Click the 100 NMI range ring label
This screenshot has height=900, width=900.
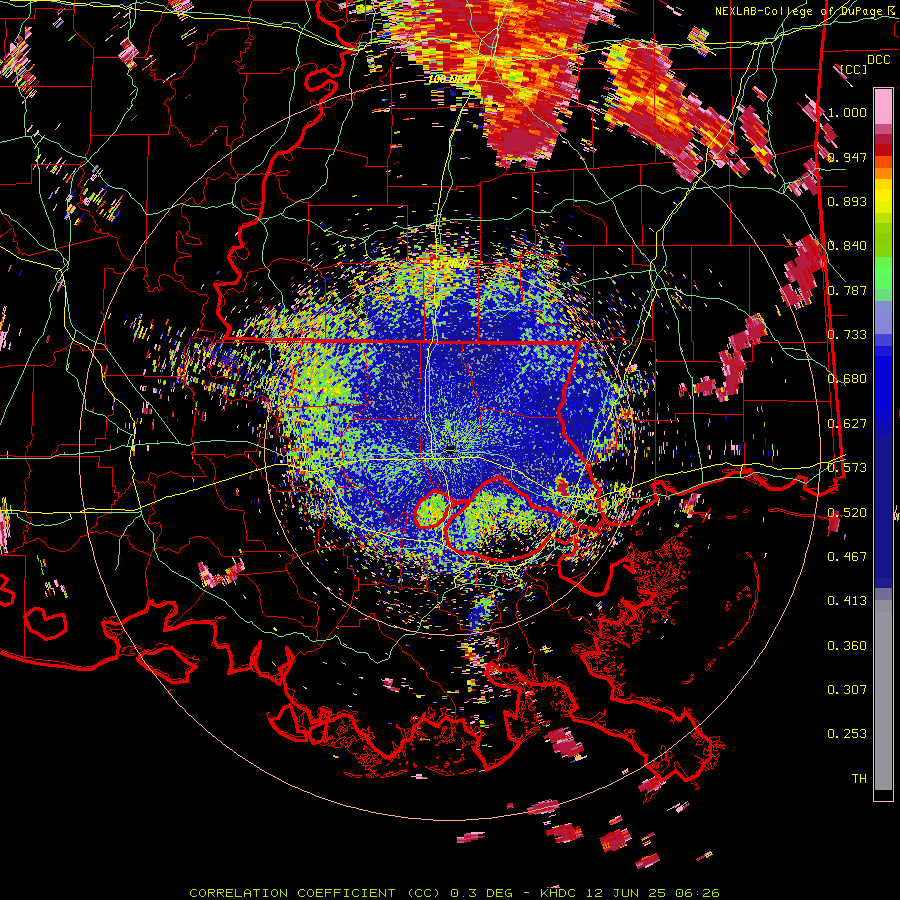point(449,79)
